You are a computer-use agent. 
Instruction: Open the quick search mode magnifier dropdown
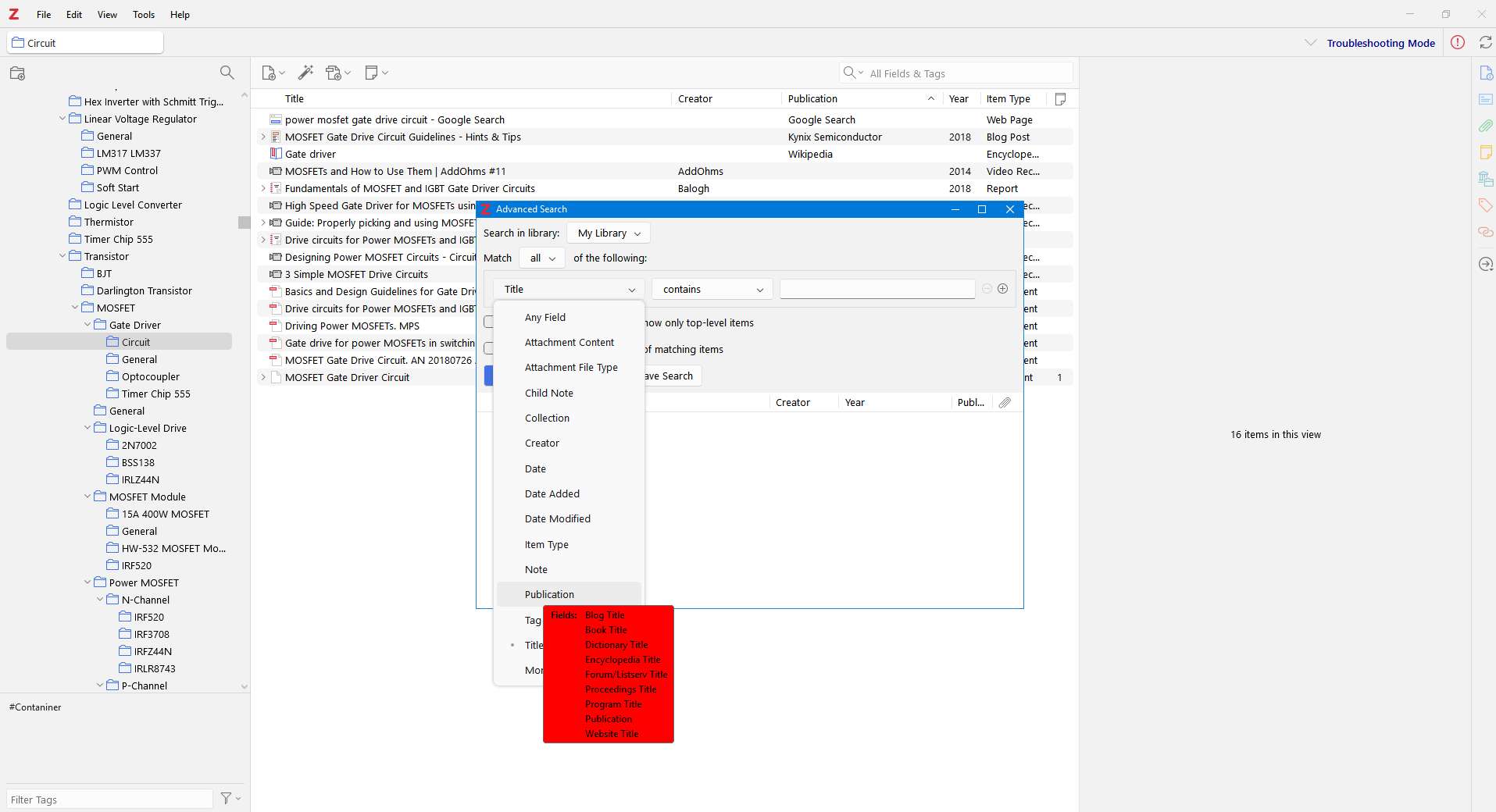(x=853, y=73)
